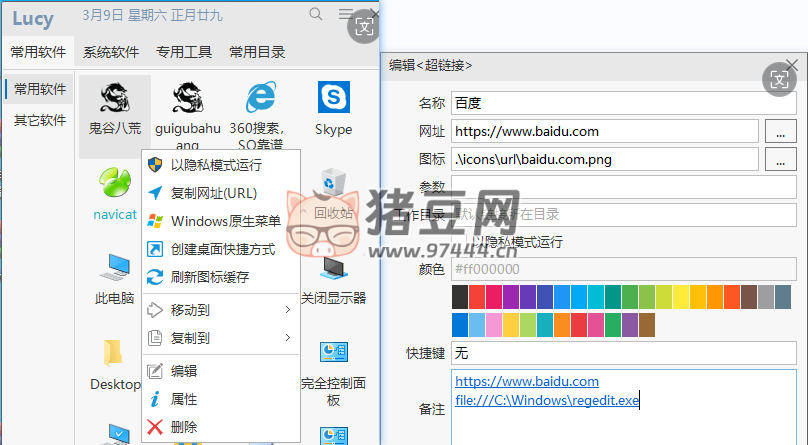The width and height of the screenshot is (808, 445).
Task: Open the https://www.baidu.com link in 备注
Action: [527, 382]
